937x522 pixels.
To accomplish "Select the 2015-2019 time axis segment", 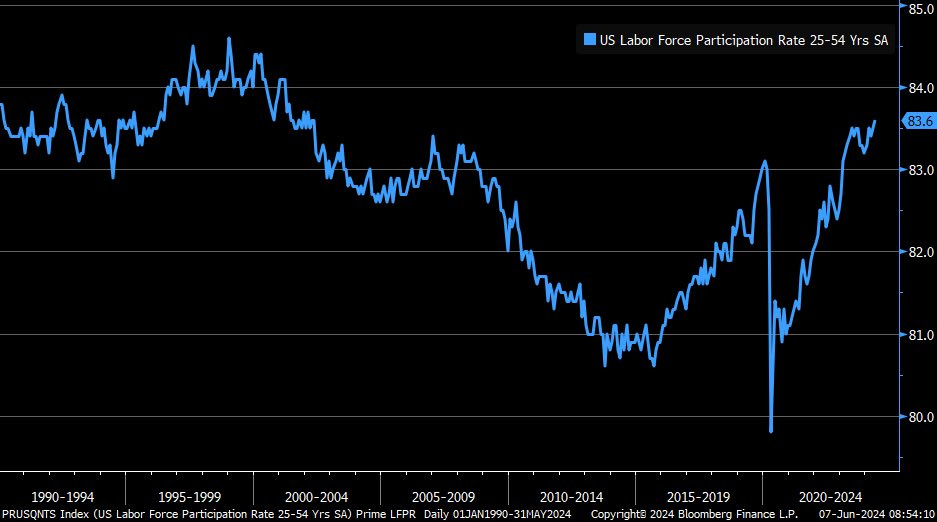I will [698, 496].
